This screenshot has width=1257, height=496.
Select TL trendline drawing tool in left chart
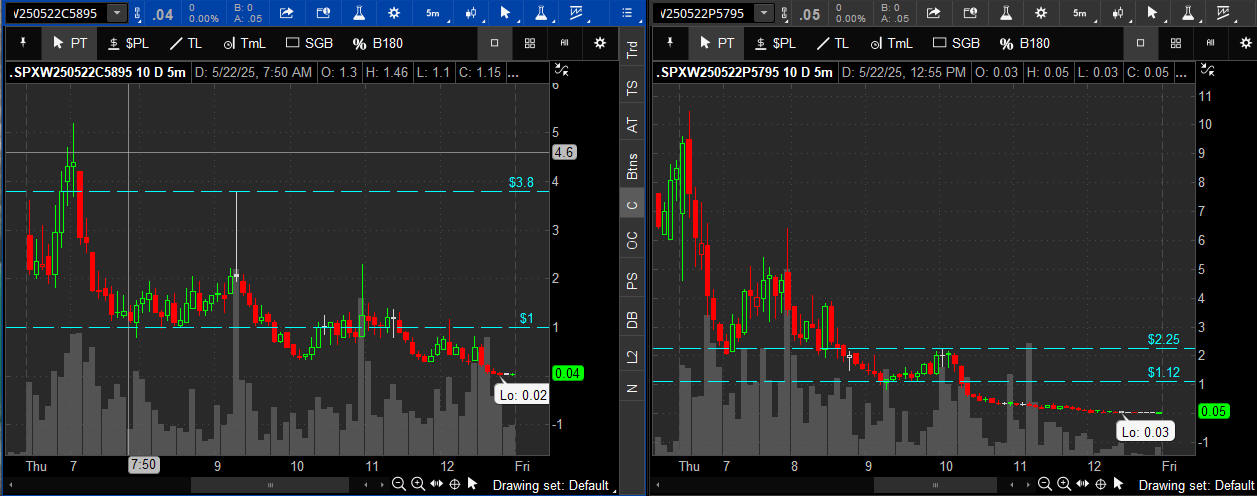tap(187, 43)
